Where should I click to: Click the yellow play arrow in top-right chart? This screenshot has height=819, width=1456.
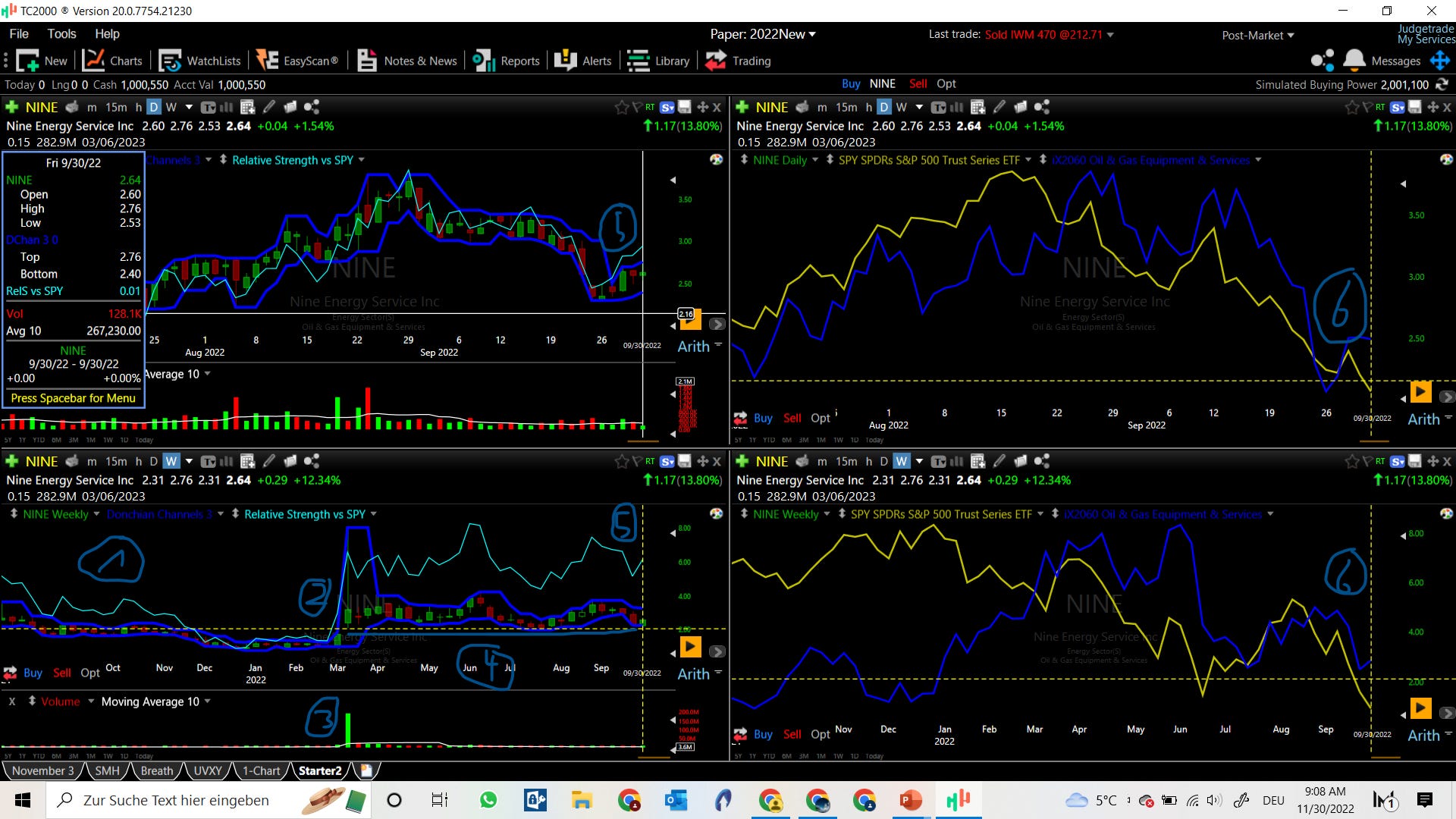(x=1420, y=391)
